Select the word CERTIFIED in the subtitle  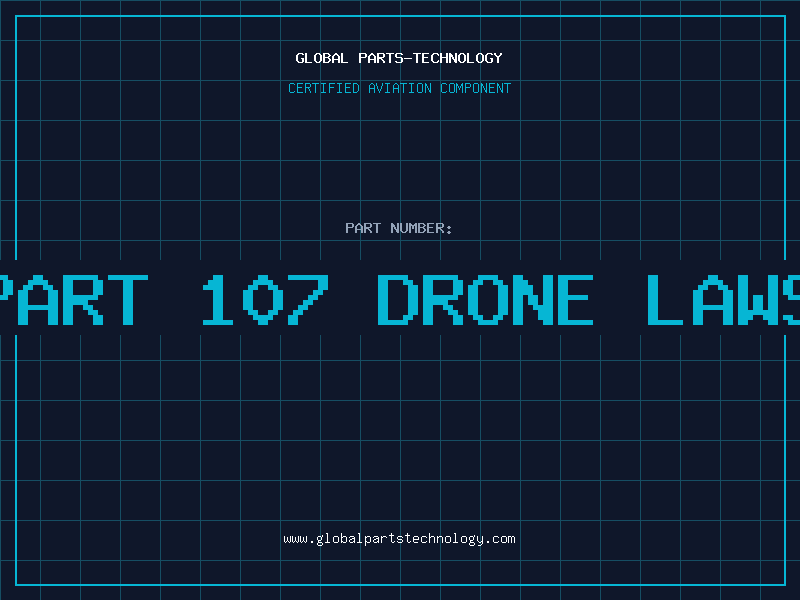click(x=324, y=88)
